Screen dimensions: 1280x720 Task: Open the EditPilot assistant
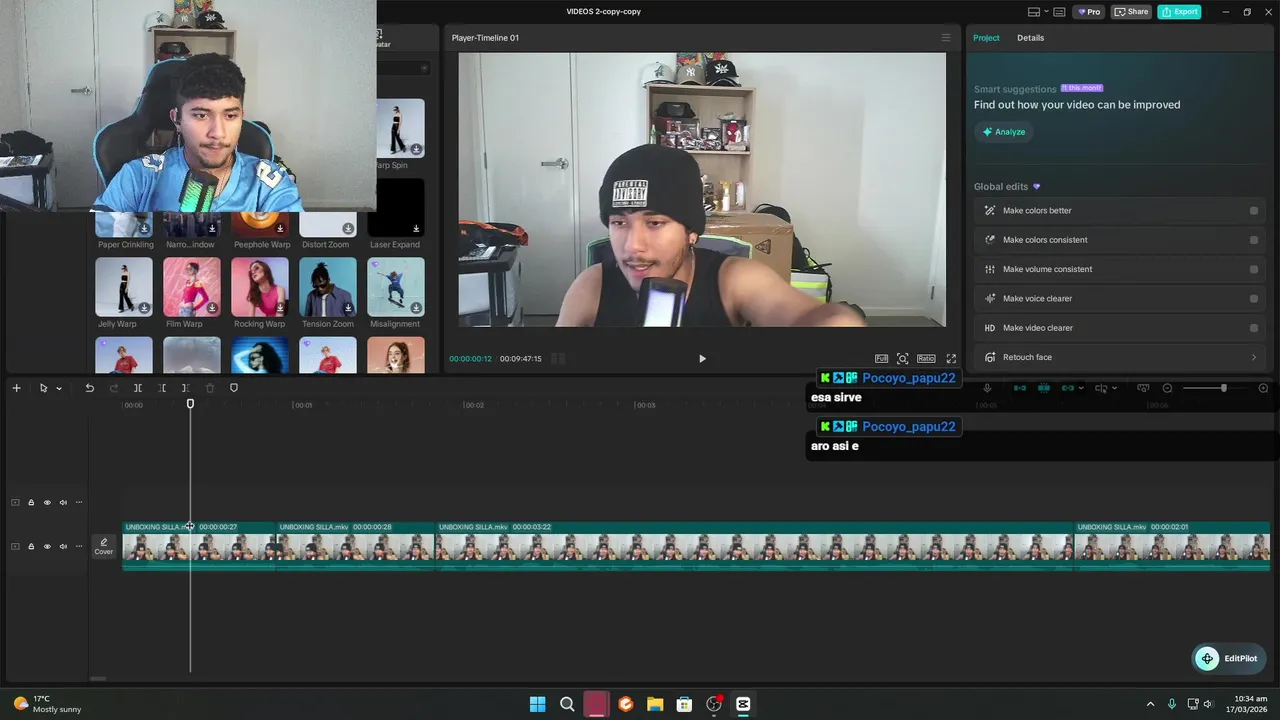coord(1230,659)
